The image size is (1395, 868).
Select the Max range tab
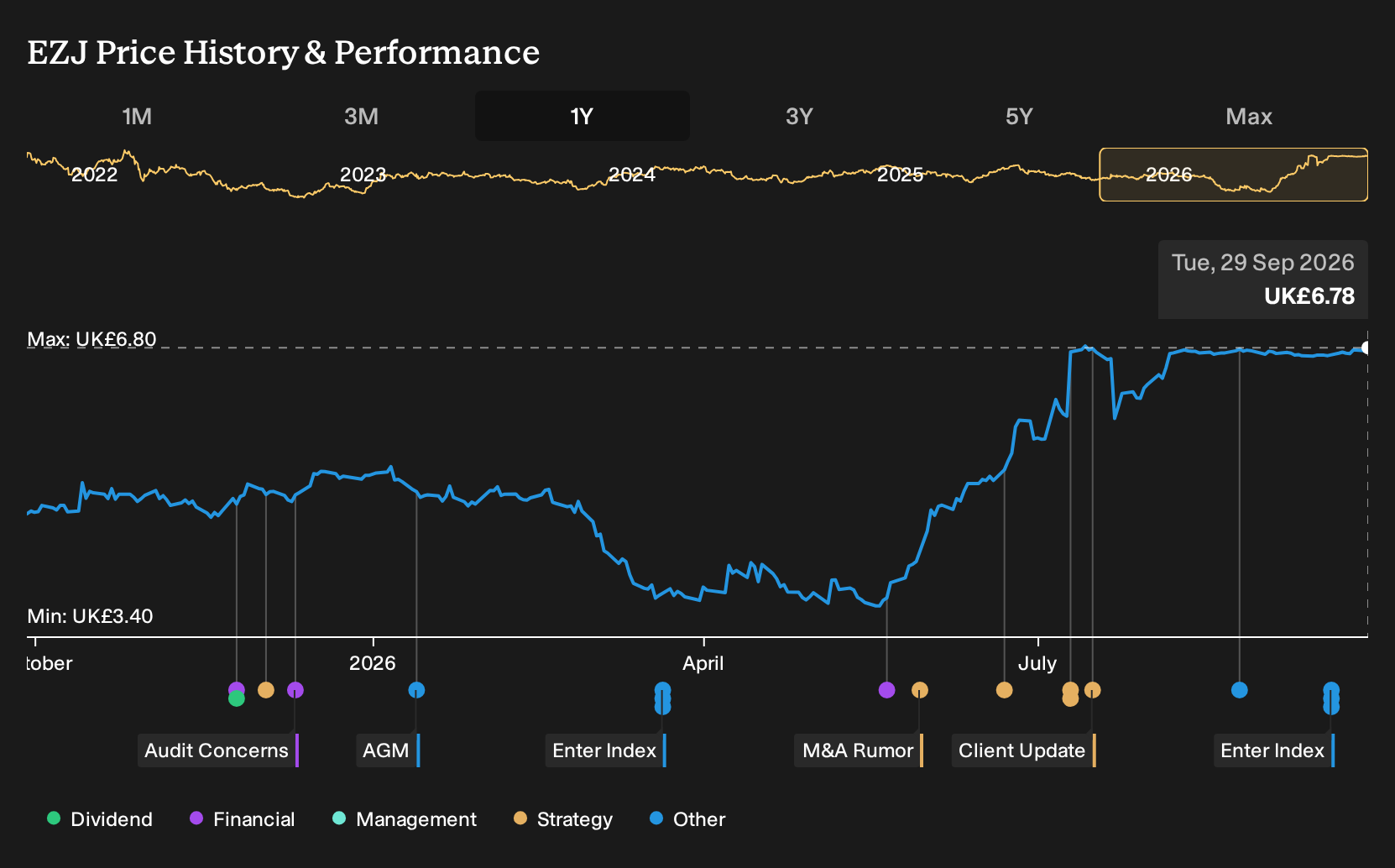click(x=1249, y=116)
